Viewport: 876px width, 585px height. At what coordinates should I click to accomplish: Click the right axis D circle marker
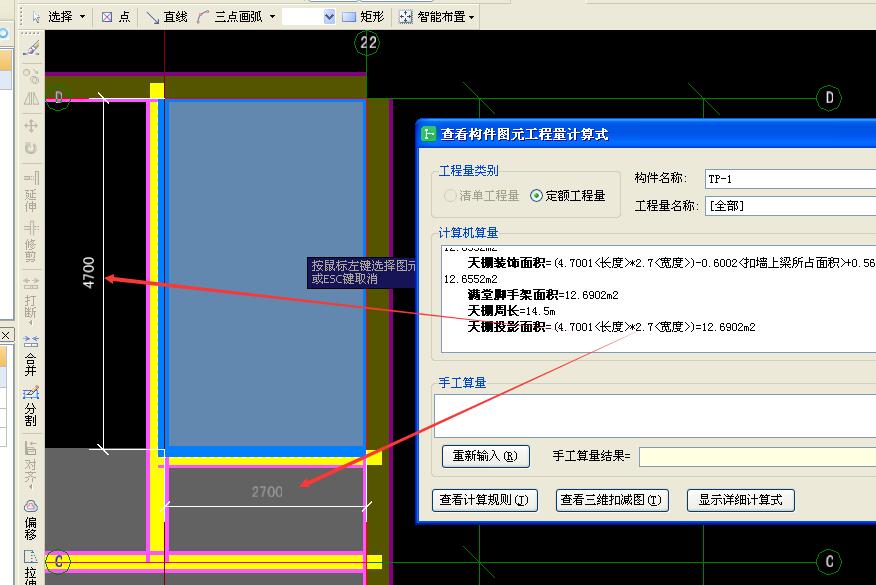point(829,98)
